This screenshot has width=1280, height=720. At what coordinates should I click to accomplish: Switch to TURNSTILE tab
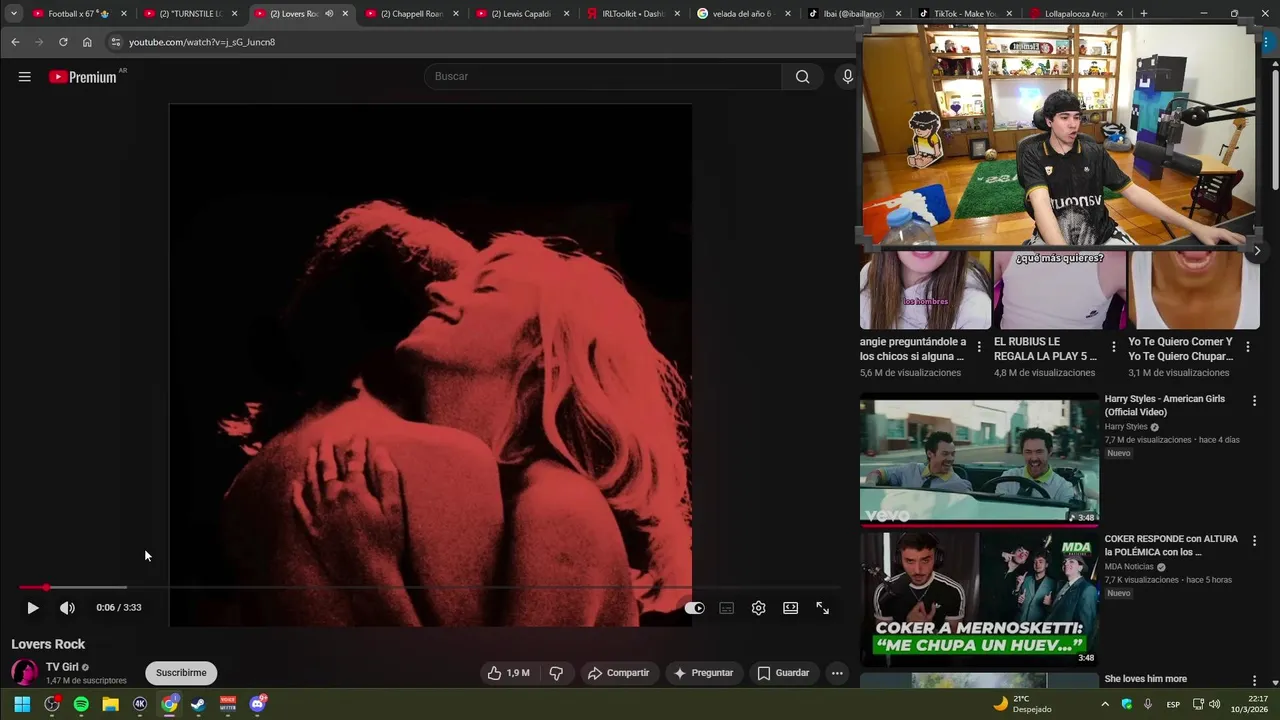[189, 14]
